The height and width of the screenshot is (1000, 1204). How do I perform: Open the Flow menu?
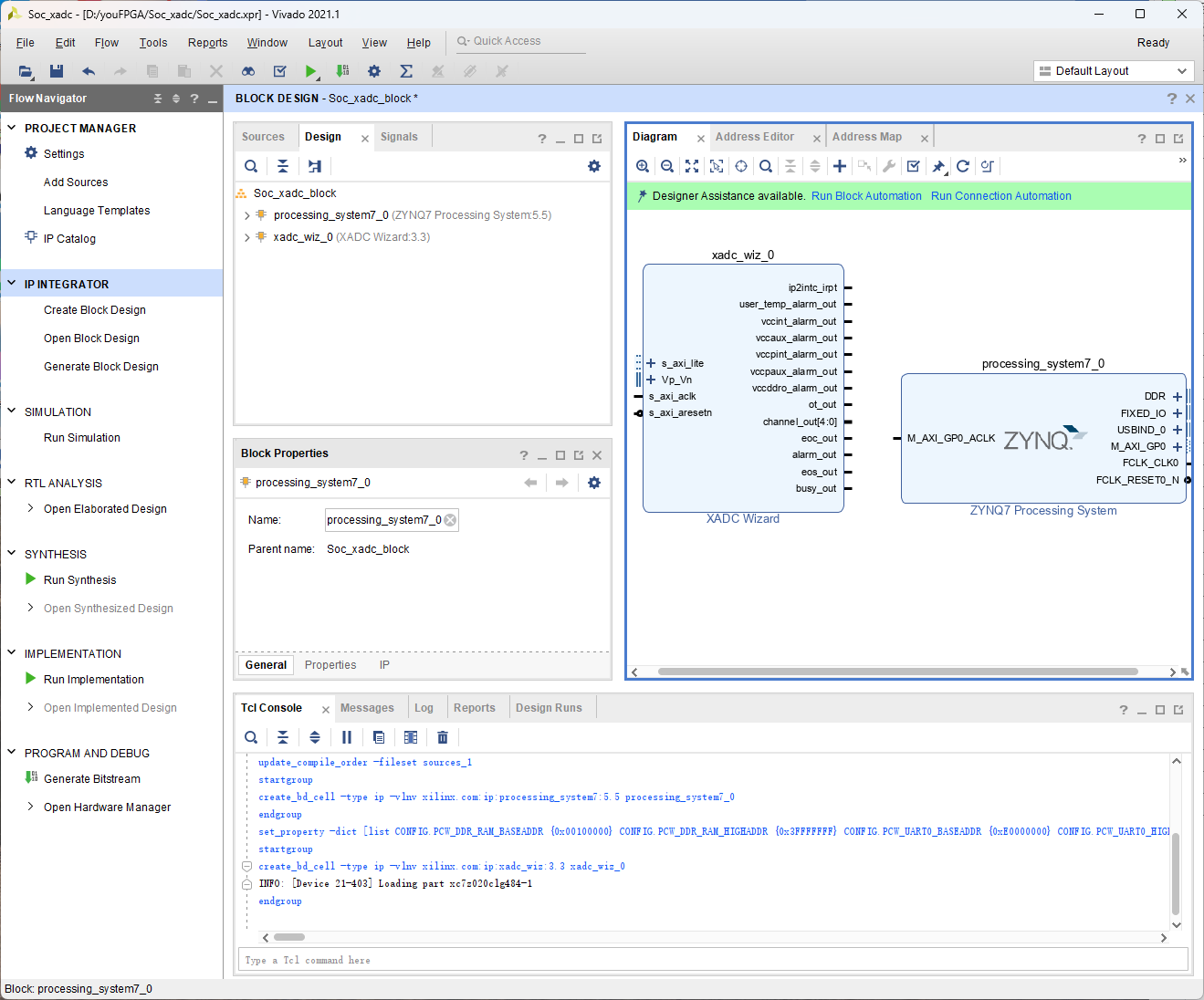point(107,43)
